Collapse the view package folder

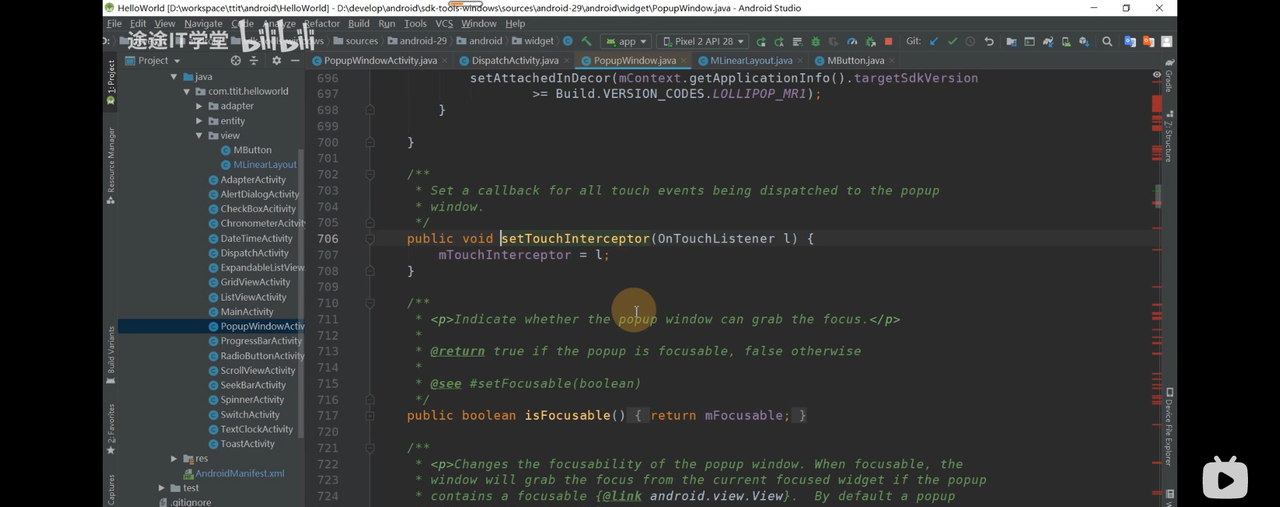199,136
